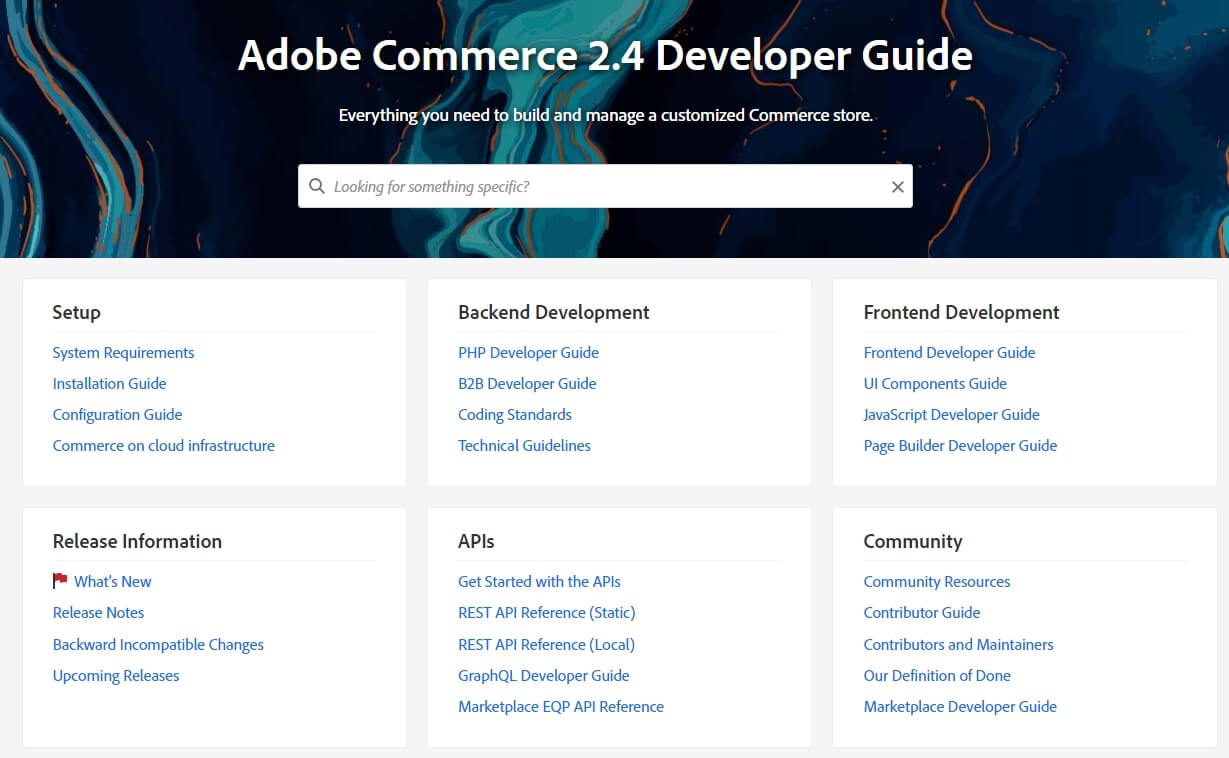Click the Frontend Development heading
The width and height of the screenshot is (1229, 758).
click(961, 312)
